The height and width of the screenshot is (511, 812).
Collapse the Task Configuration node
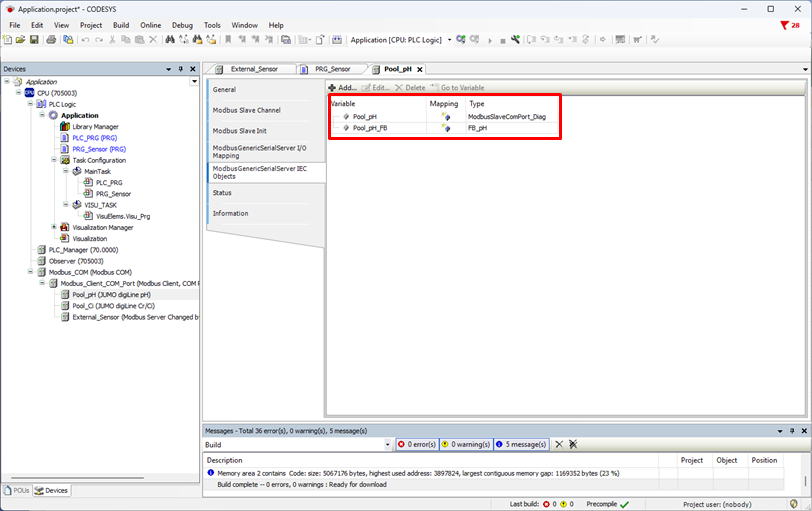54,160
